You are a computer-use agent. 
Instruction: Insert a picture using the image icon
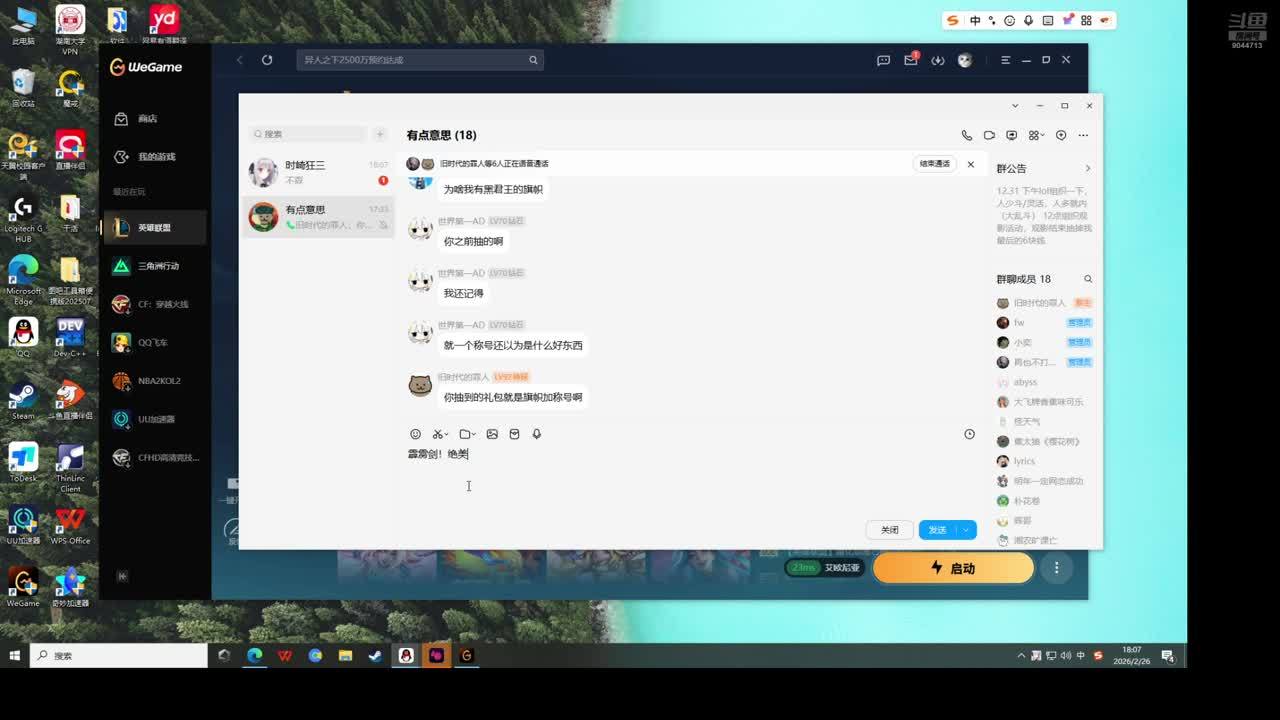[x=492, y=434]
